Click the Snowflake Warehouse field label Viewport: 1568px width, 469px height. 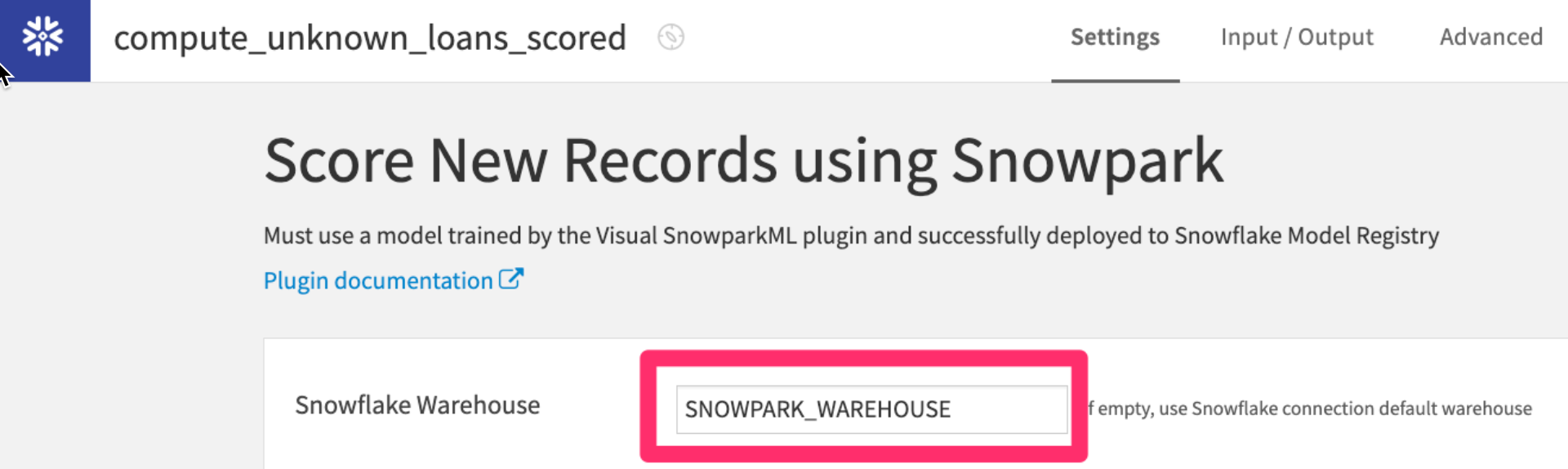pos(417,405)
